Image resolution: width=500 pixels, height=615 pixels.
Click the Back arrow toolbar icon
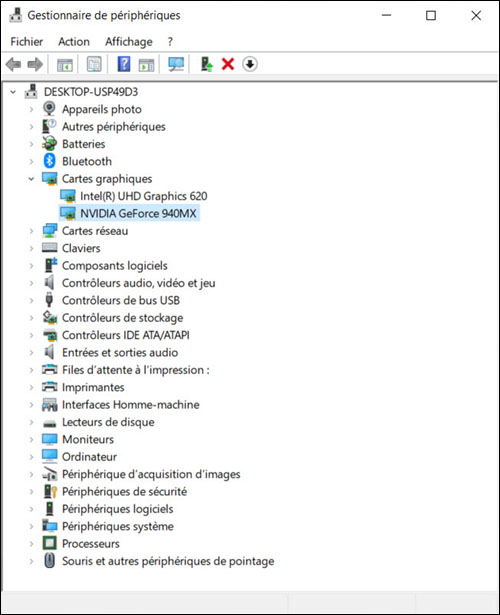click(x=14, y=64)
